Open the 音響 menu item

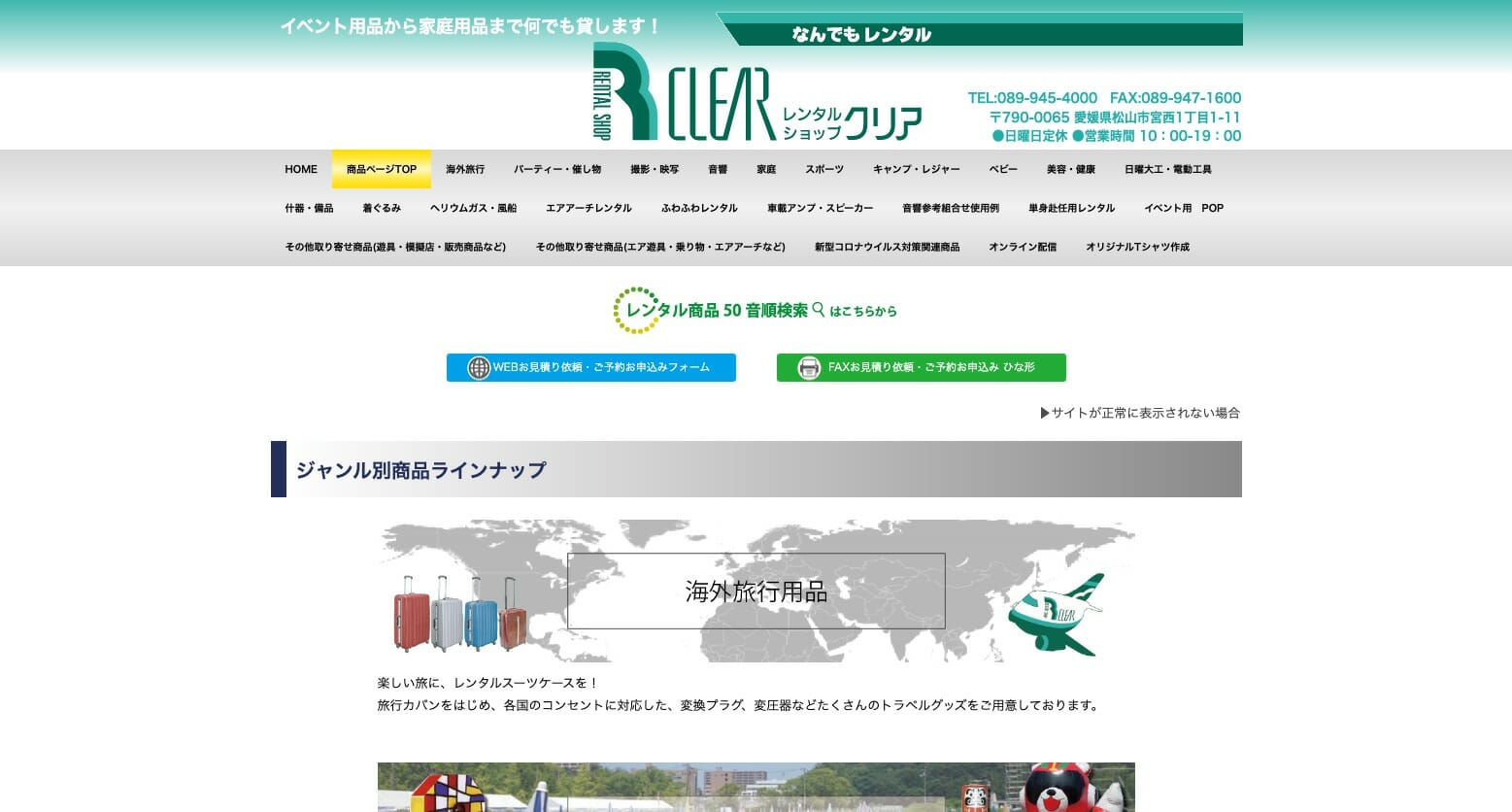click(x=718, y=169)
